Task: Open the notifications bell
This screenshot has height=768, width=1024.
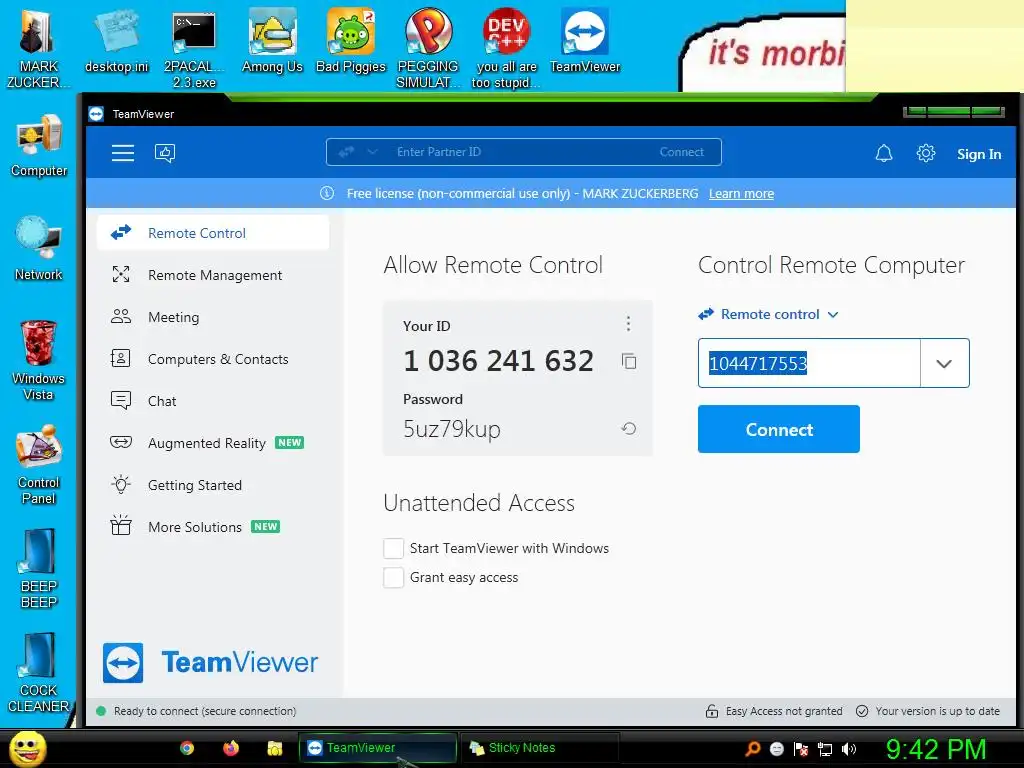Action: 884,153
